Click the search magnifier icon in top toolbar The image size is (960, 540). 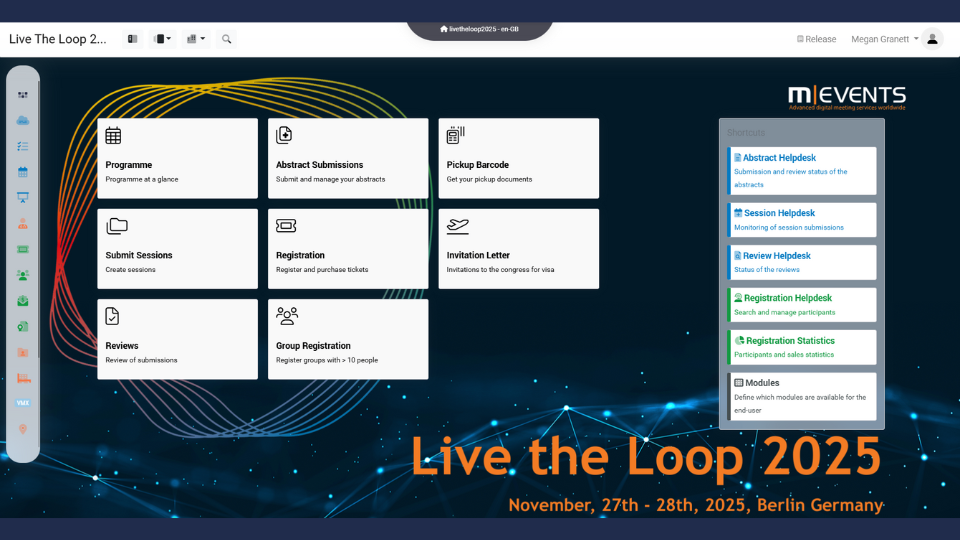click(x=227, y=39)
